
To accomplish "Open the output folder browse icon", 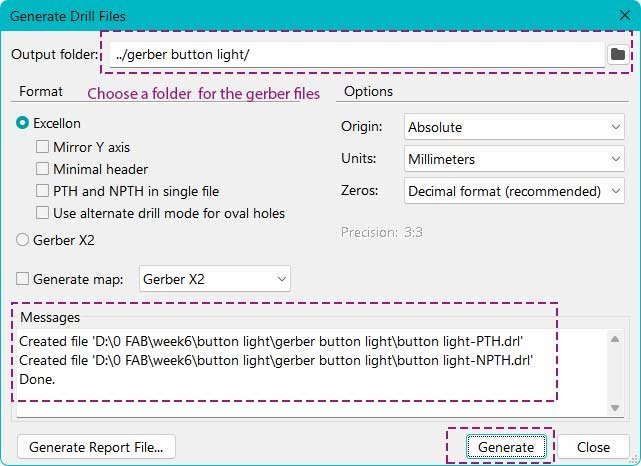I will click(617, 54).
